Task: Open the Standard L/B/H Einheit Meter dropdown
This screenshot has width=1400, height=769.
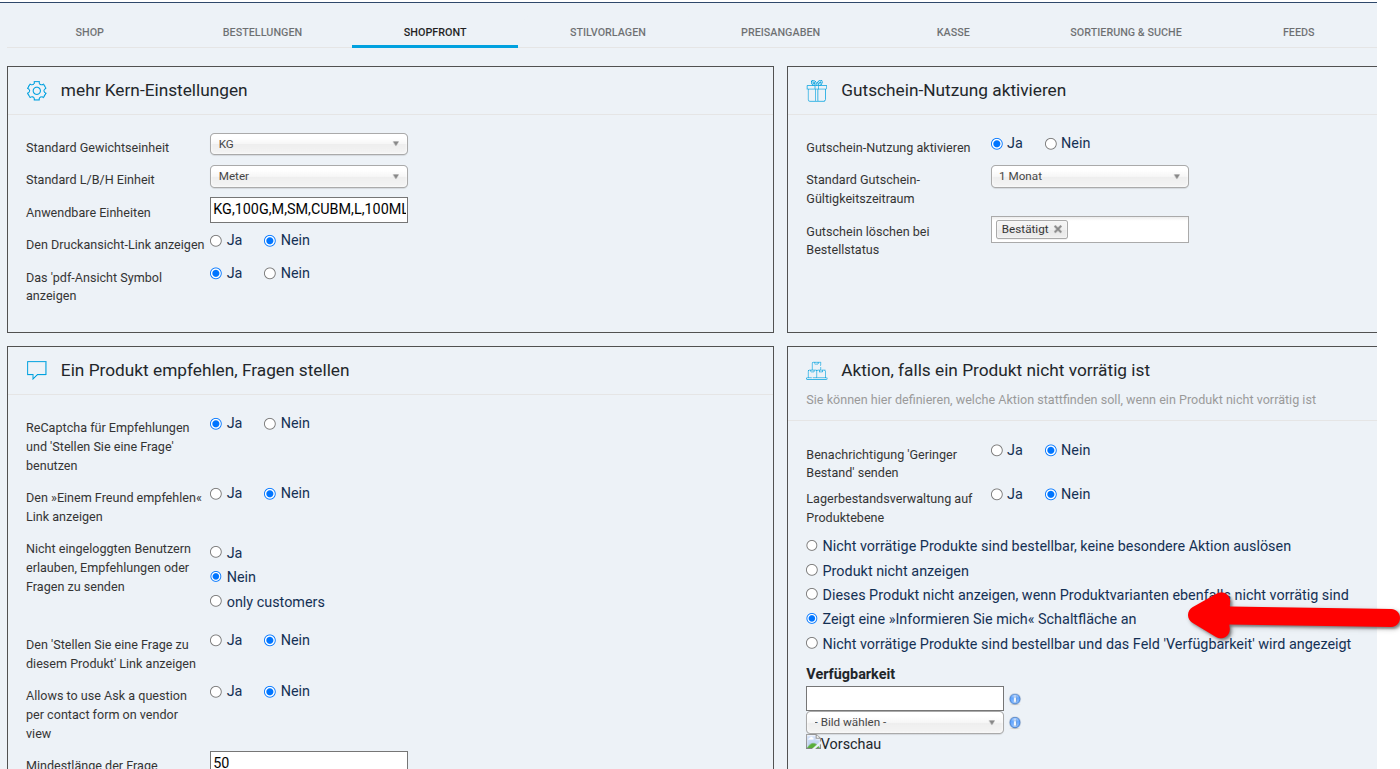Action: pos(308,176)
